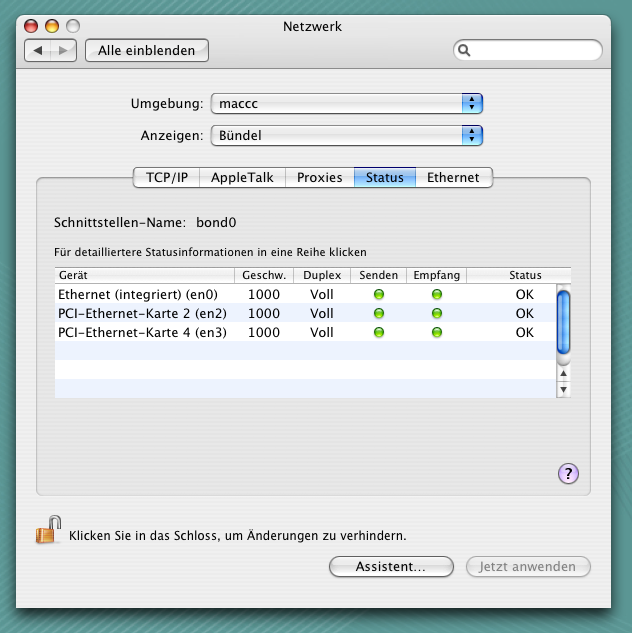
Task: Minimize the Netzwerk window with yellow button
Action: 52,26
